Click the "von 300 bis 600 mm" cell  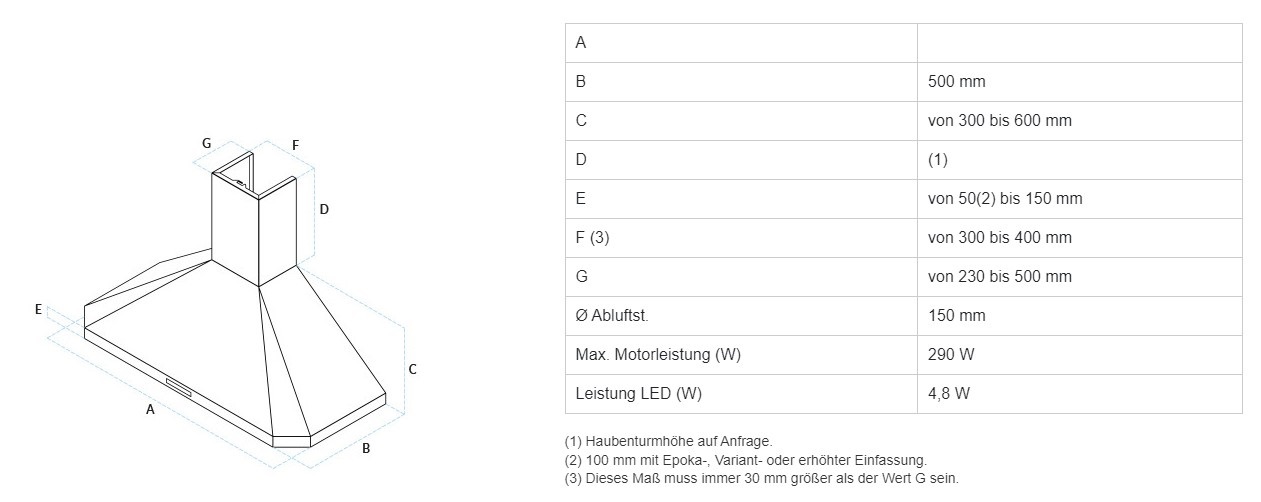(x=999, y=121)
